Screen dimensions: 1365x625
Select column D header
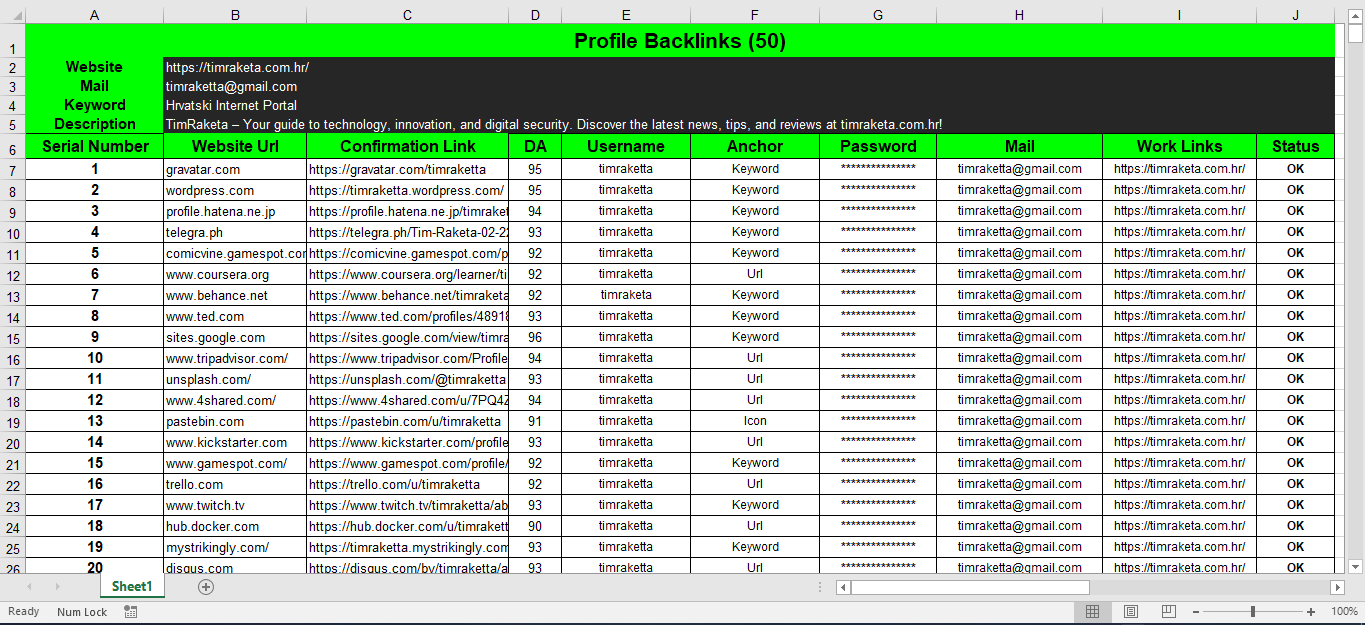[535, 14]
